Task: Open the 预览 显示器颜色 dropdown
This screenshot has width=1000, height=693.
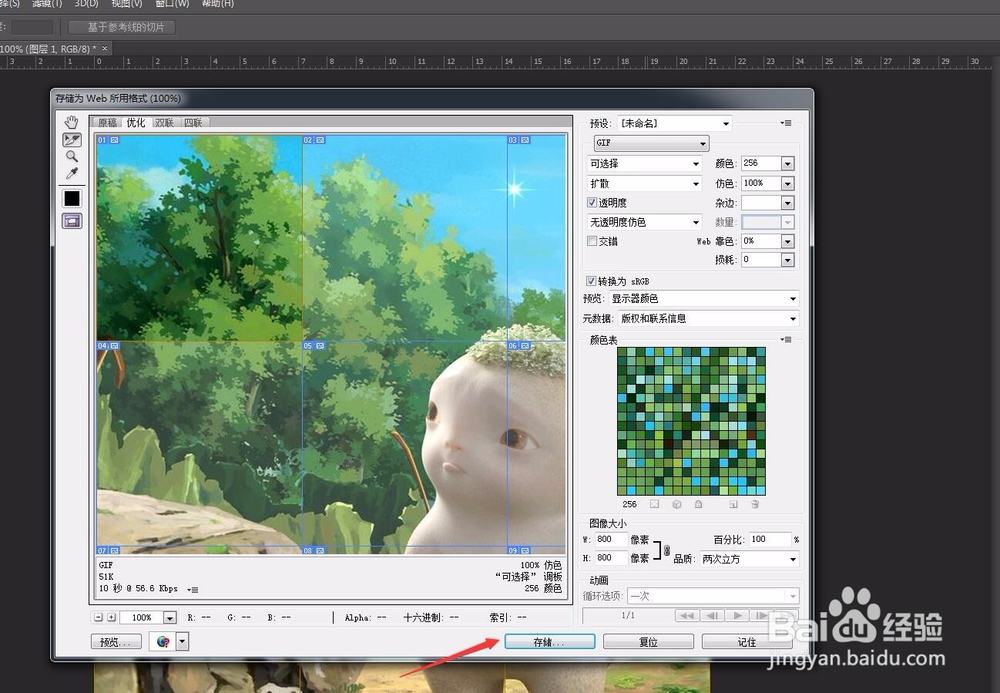Action: tap(704, 298)
